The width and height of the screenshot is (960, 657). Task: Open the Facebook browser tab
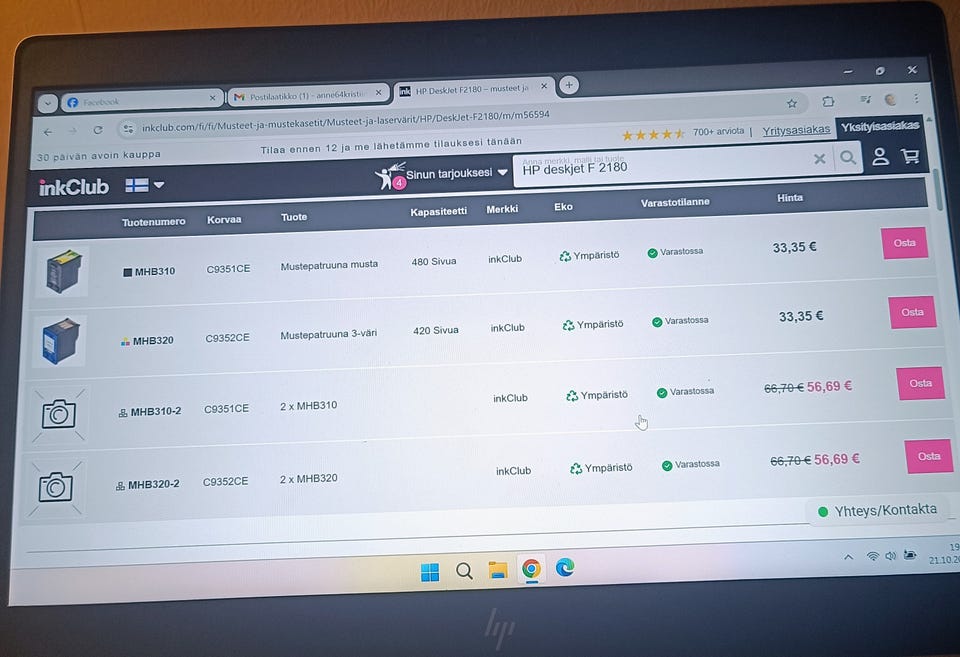click(x=141, y=100)
